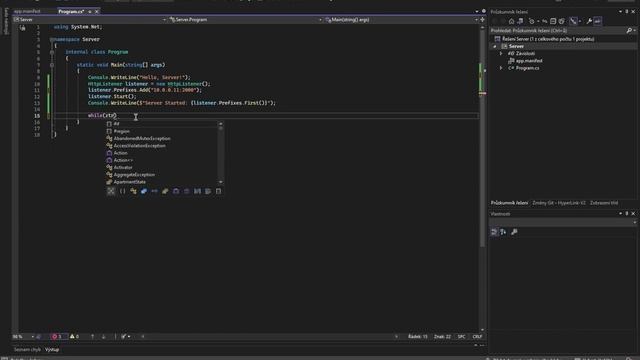The image size is (640, 360).
Task: Collapse the Main method code block
Action: pyautogui.click(x=52, y=65)
